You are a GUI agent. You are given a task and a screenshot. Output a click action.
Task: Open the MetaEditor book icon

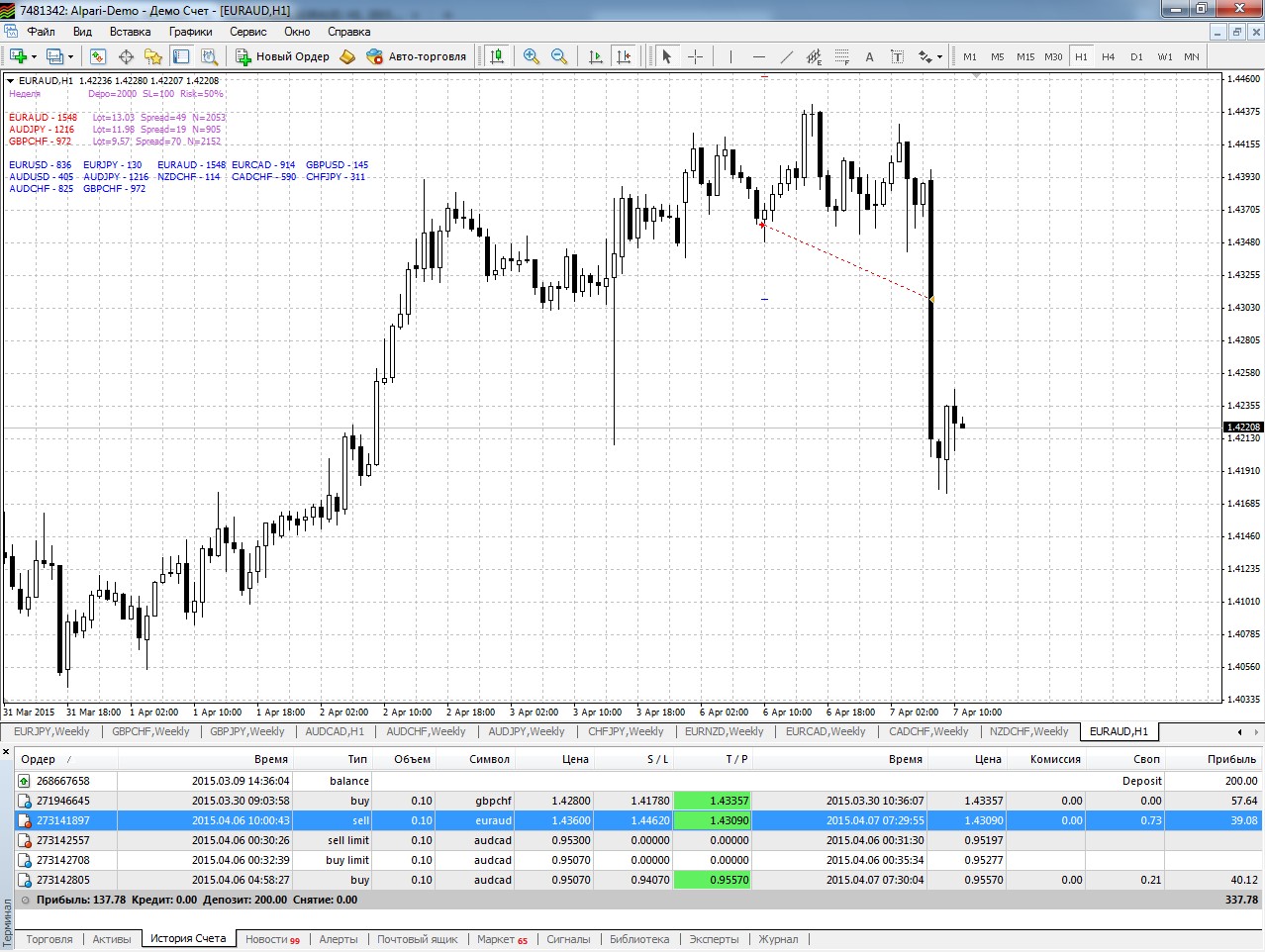pyautogui.click(x=347, y=56)
